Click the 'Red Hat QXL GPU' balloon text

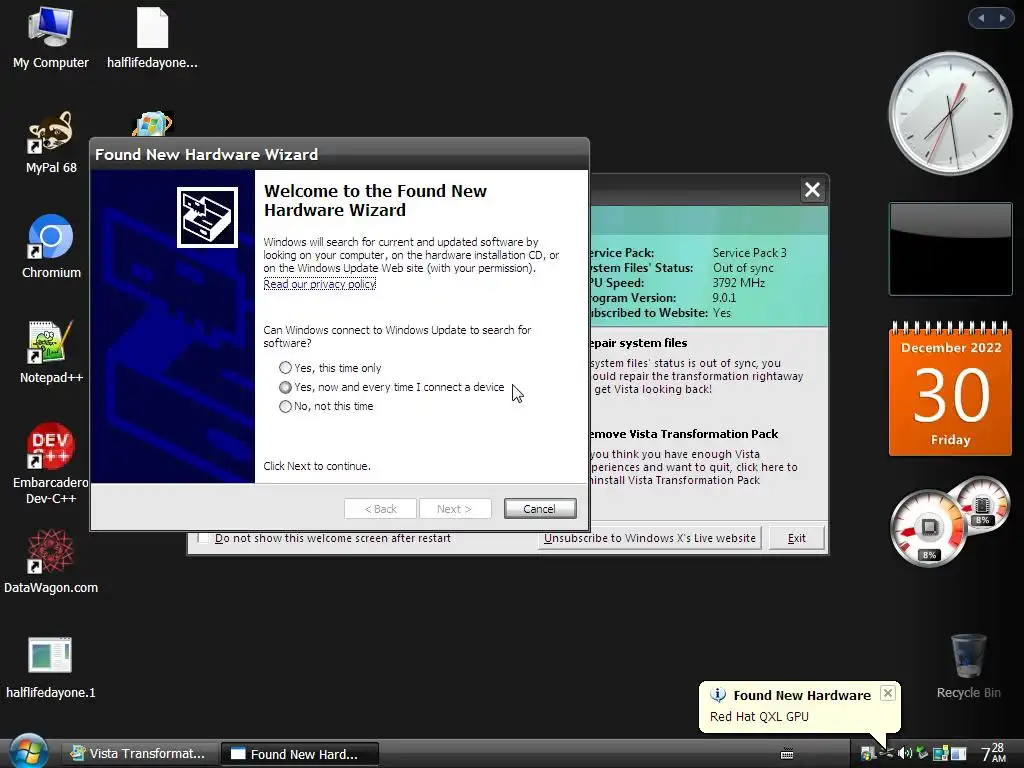point(759,716)
